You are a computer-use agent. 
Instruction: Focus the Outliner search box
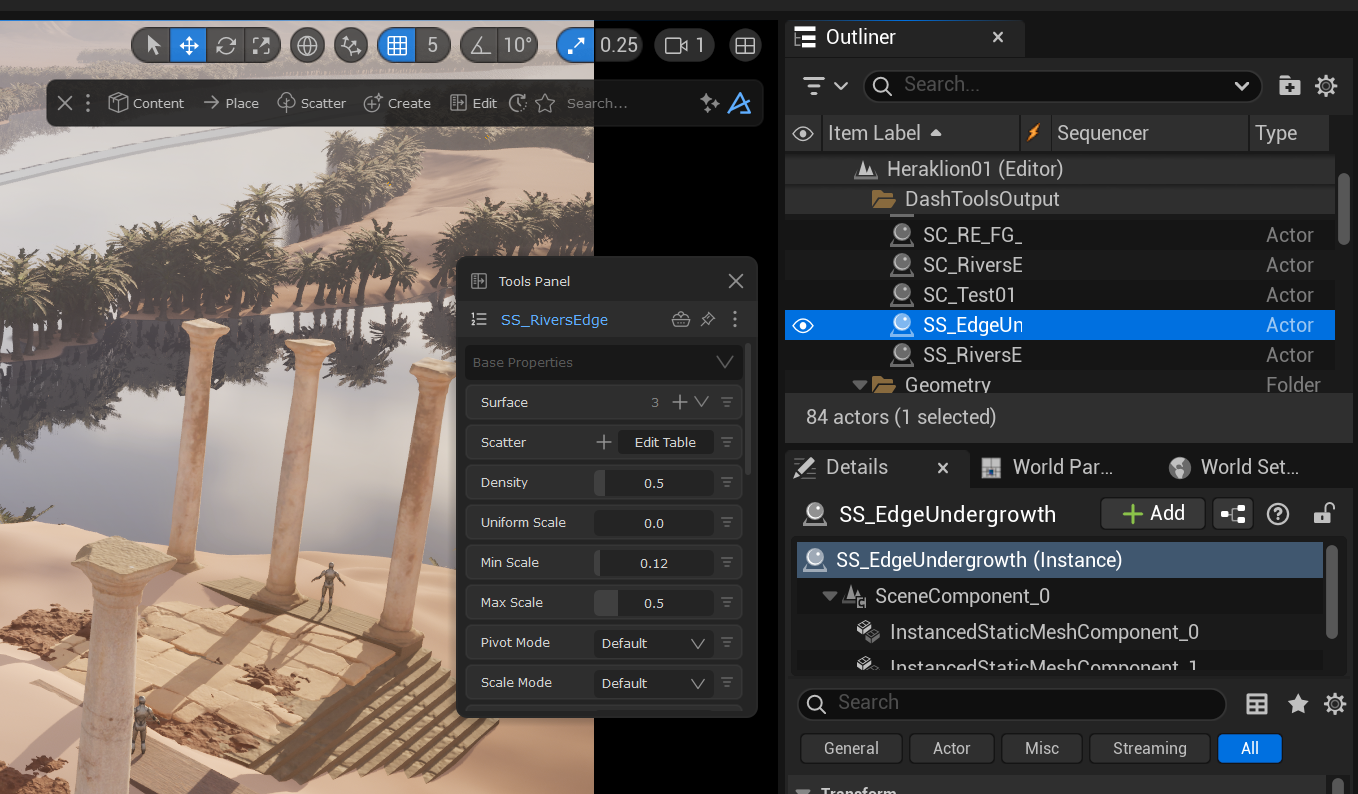[x=1062, y=85]
